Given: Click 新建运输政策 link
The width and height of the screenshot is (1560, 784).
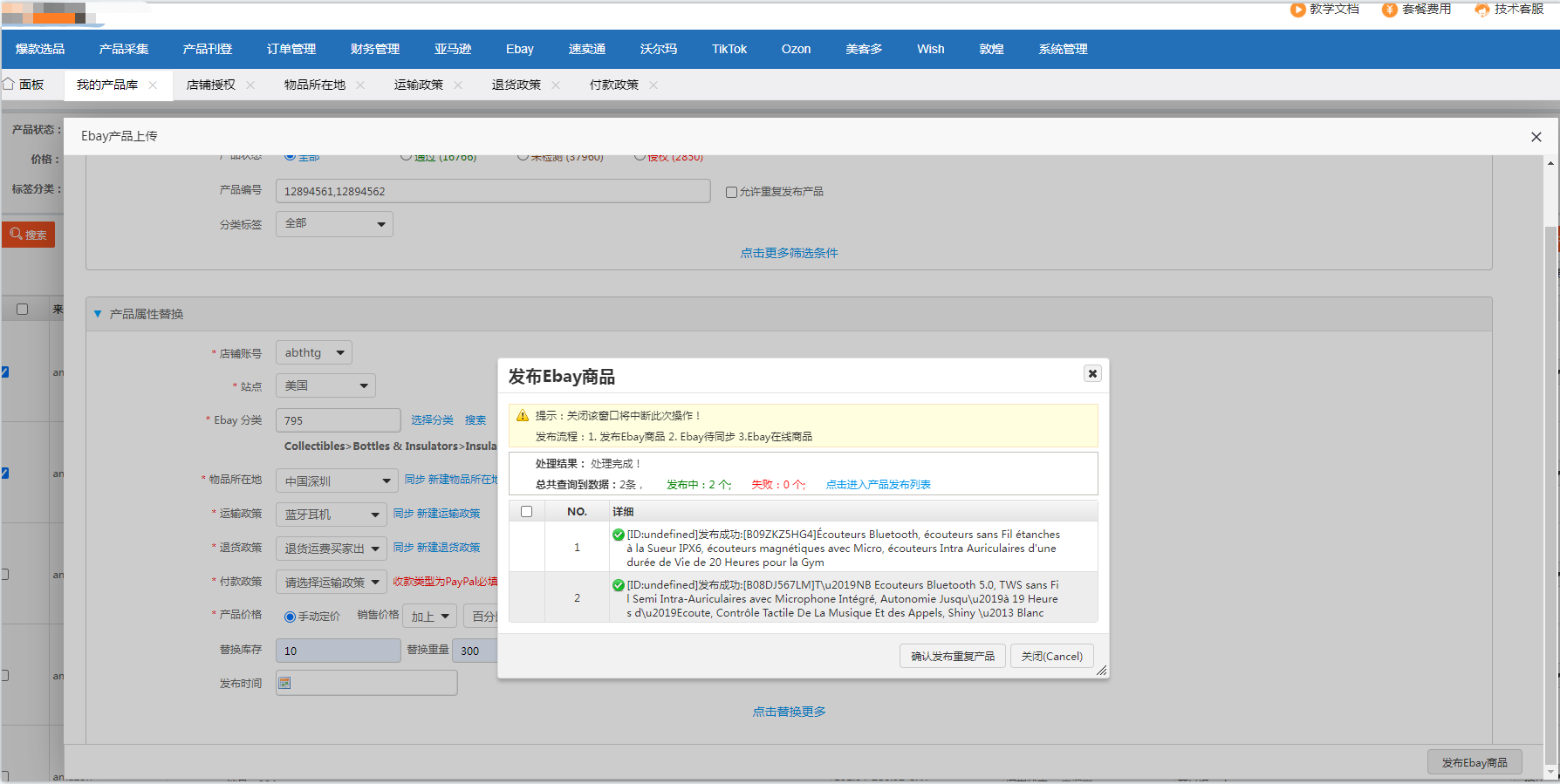Looking at the screenshot, I should tap(448, 514).
